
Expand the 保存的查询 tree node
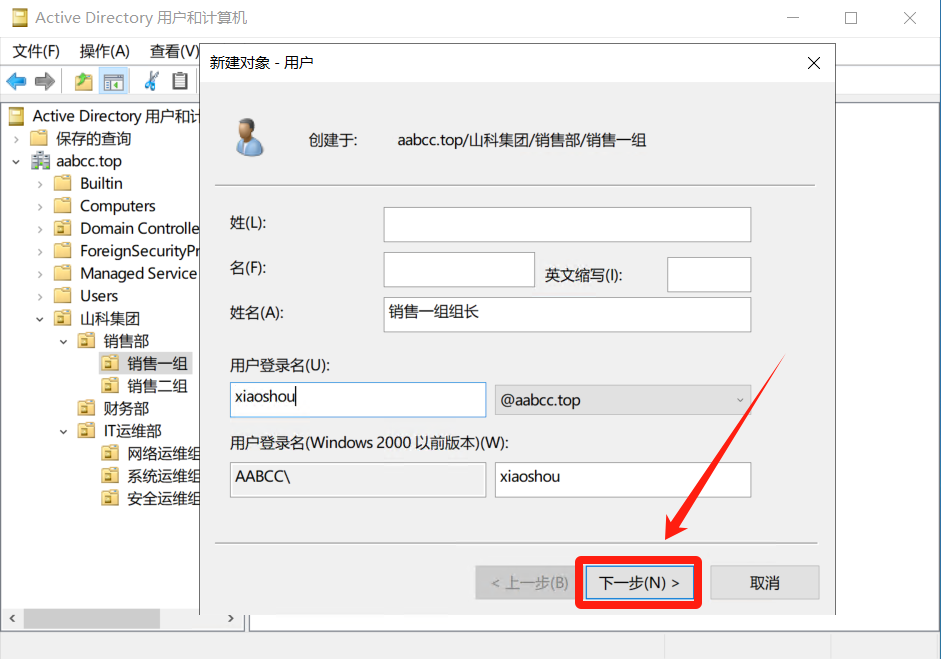(17, 139)
